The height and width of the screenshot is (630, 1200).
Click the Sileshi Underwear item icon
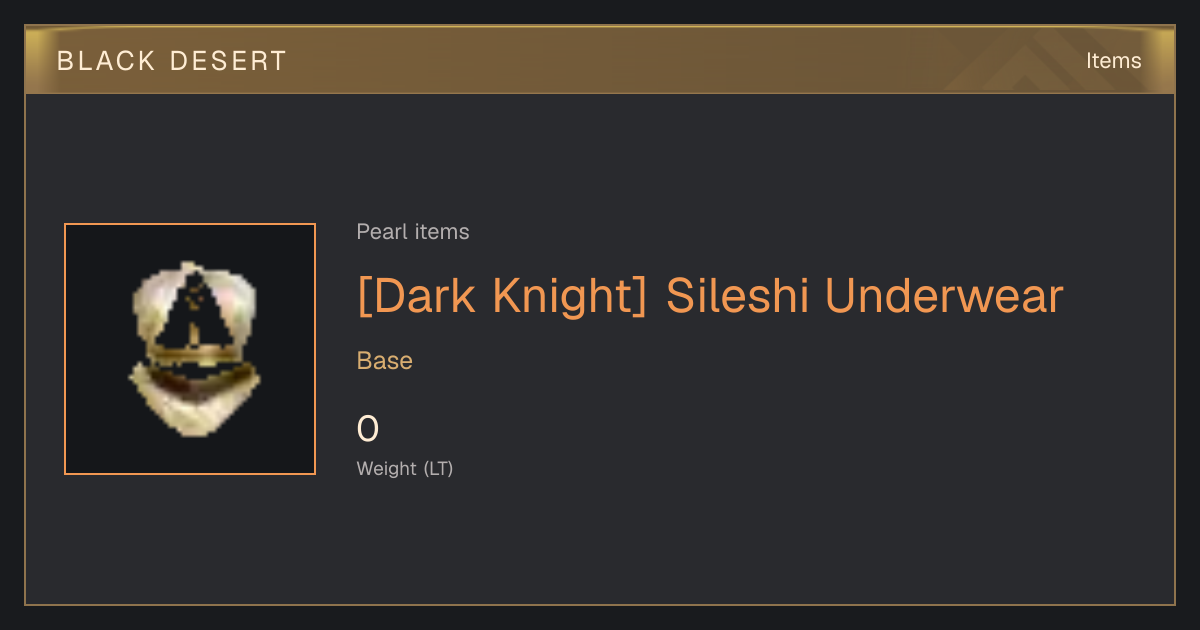pyautogui.click(x=194, y=349)
